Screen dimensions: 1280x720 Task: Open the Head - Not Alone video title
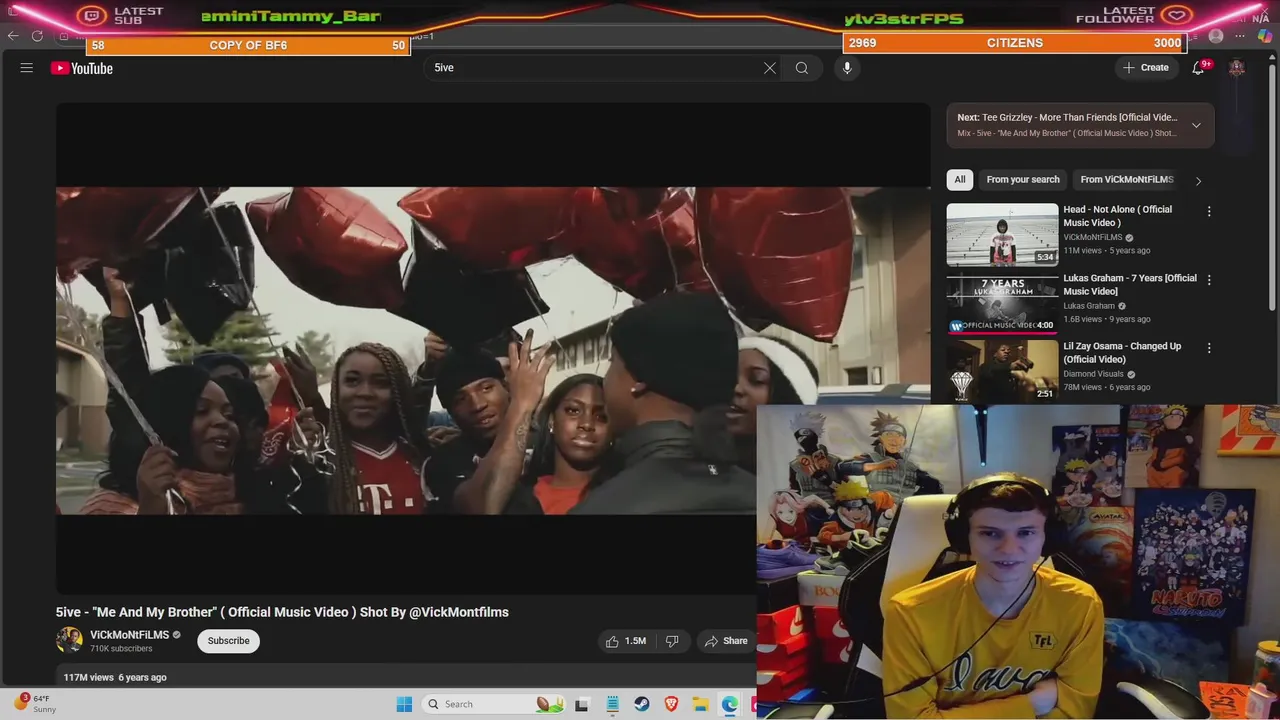(x=1118, y=216)
